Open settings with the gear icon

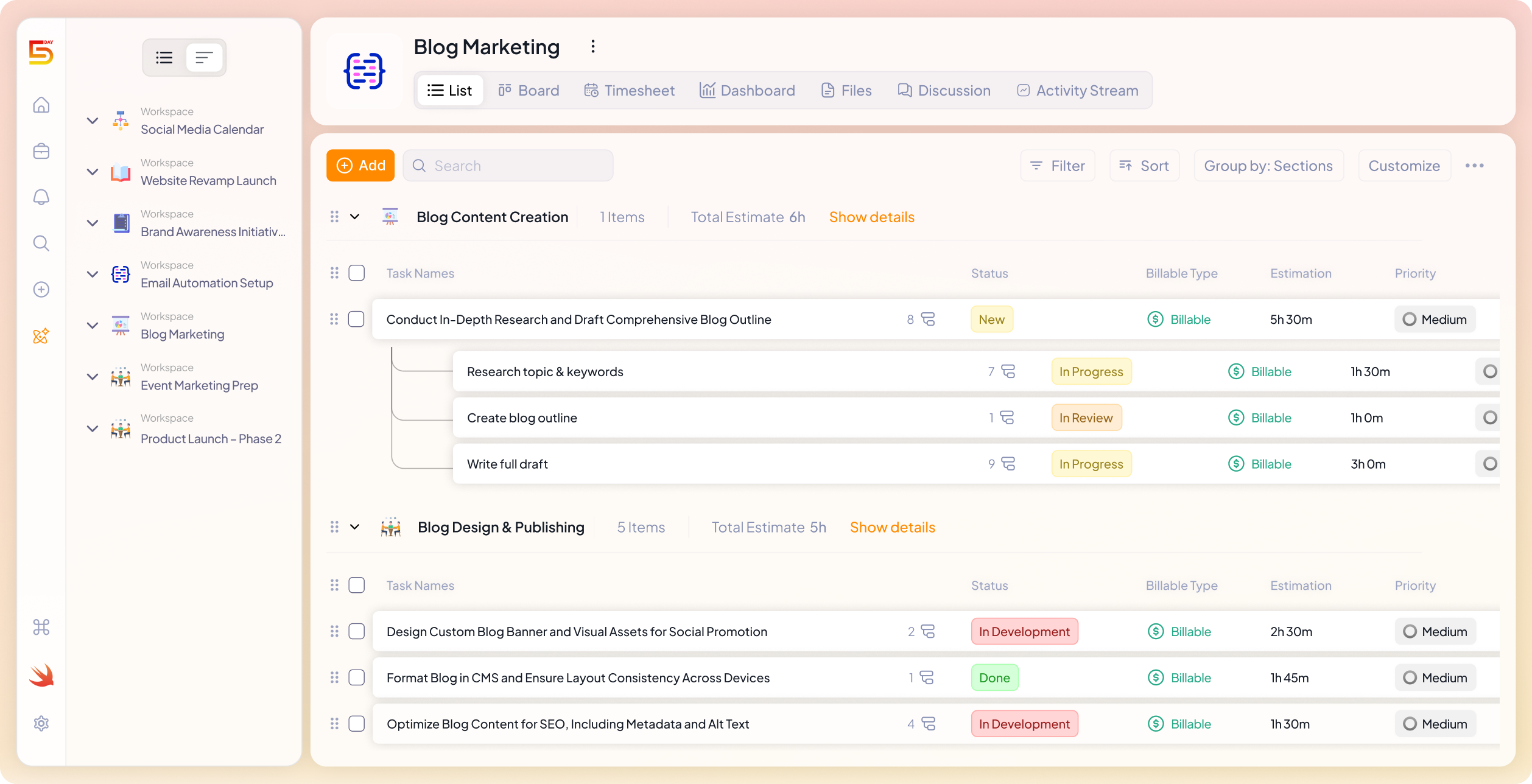click(41, 723)
